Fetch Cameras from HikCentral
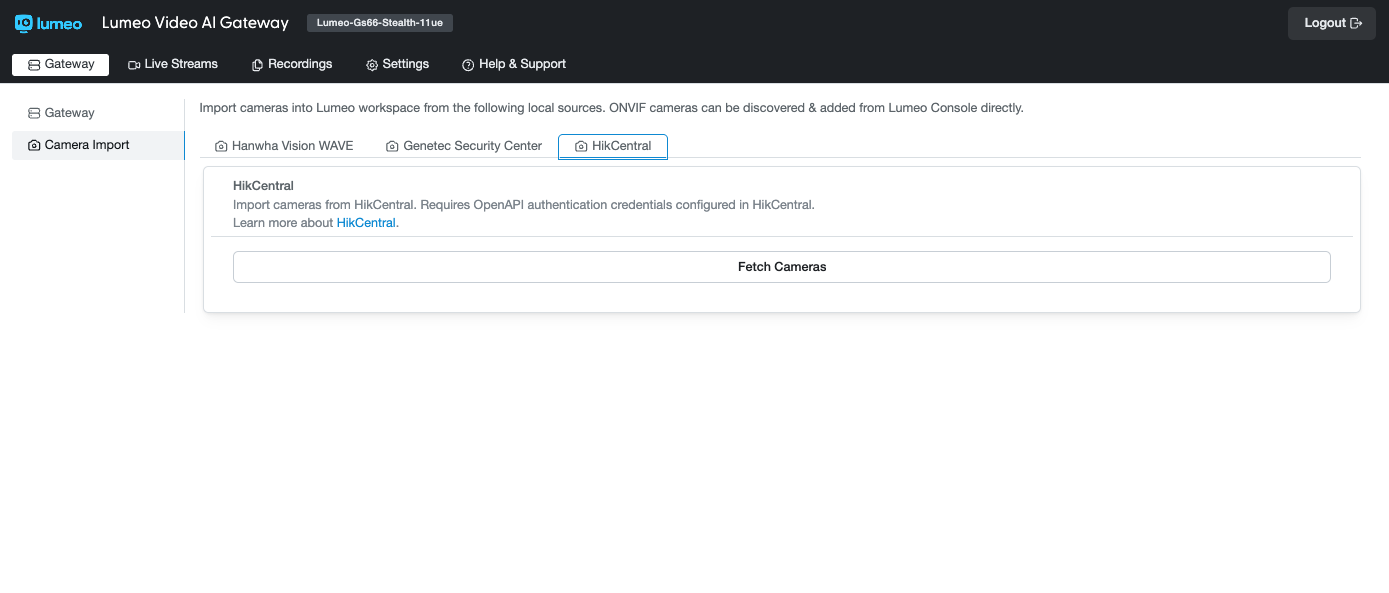1389x593 pixels. [782, 267]
